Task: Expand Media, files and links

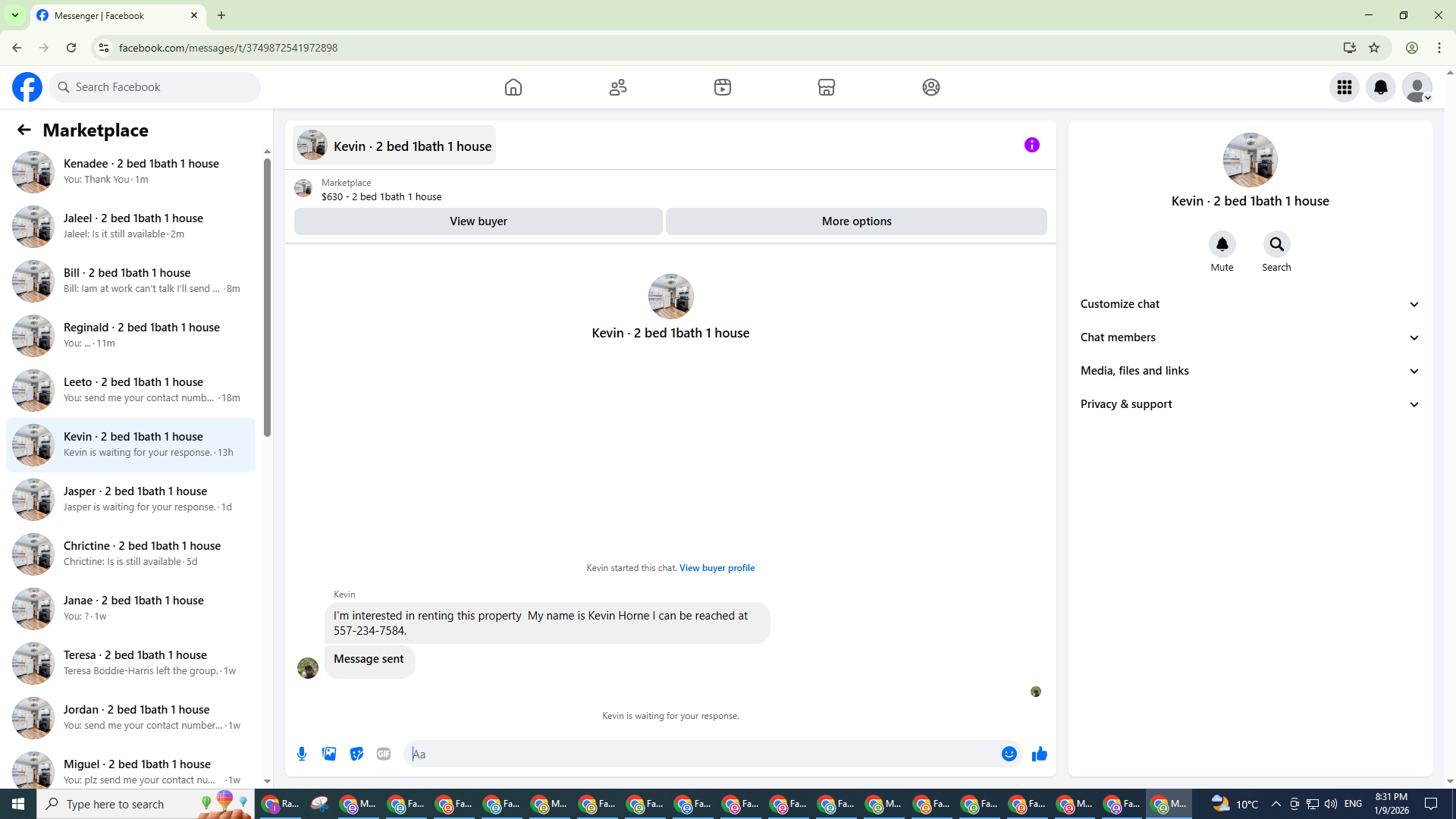Action: (1249, 371)
